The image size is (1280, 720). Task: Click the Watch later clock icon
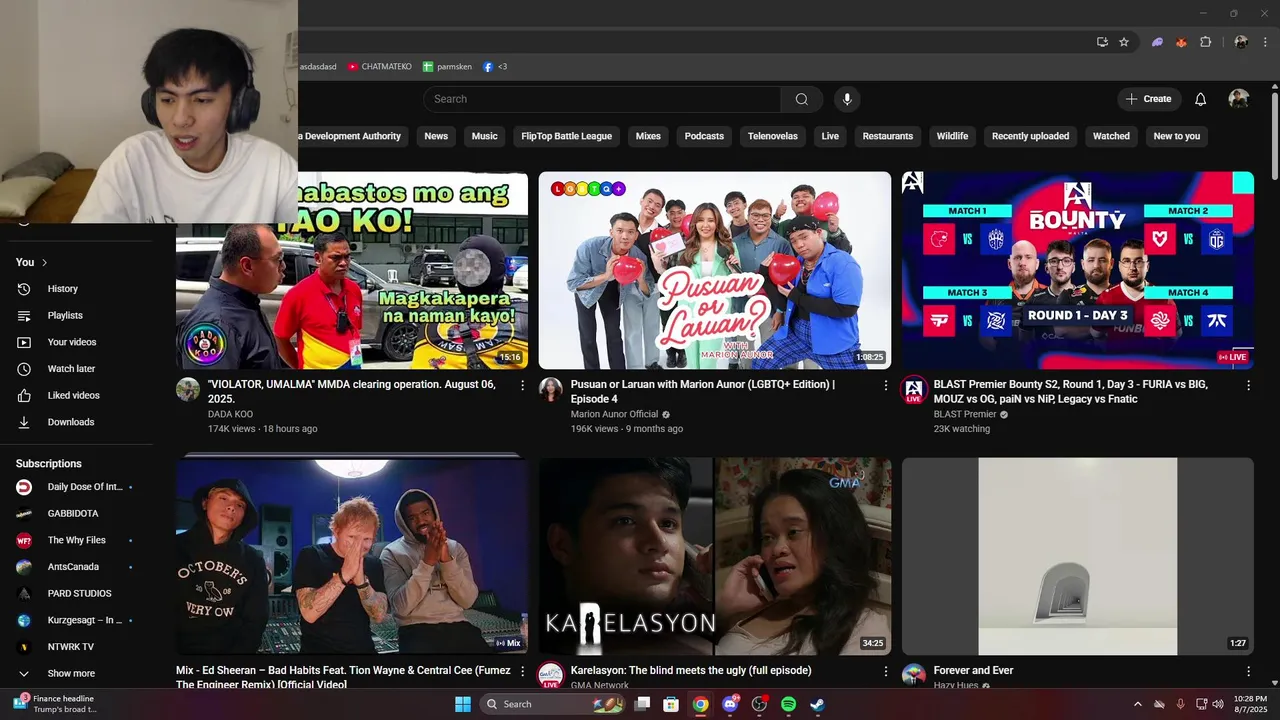24,369
